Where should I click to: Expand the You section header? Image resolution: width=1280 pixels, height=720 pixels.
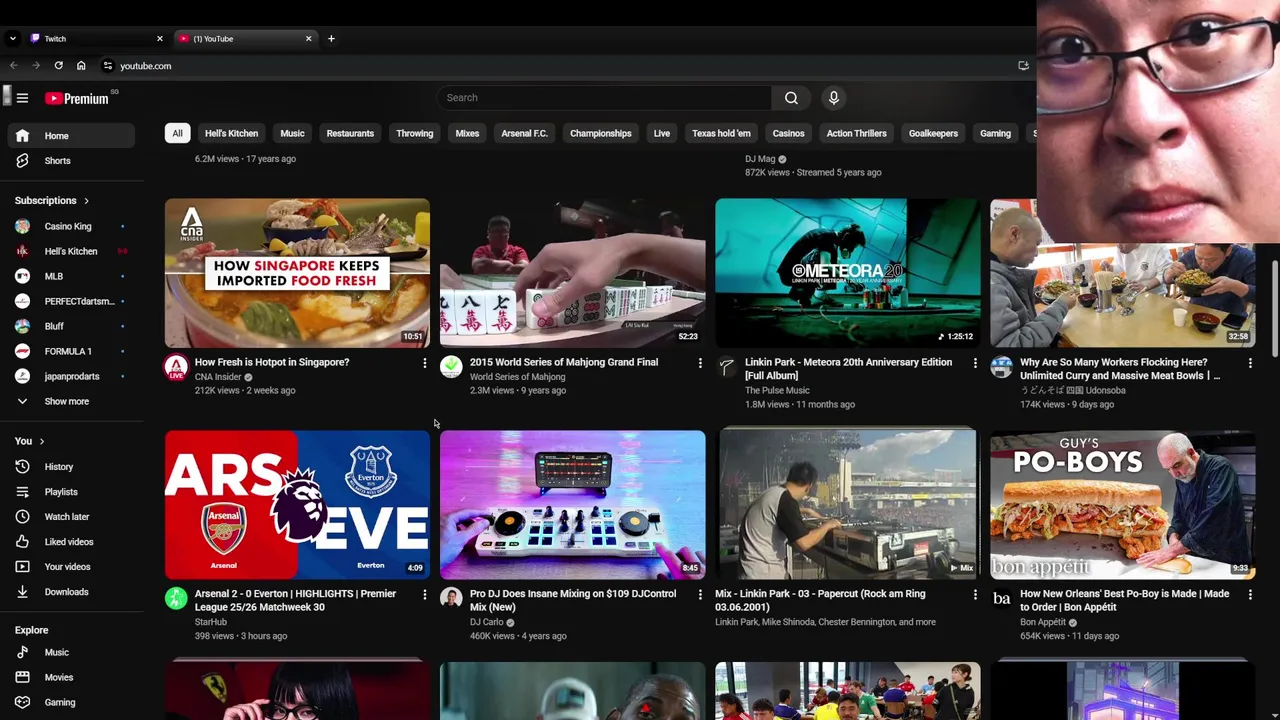pos(29,441)
